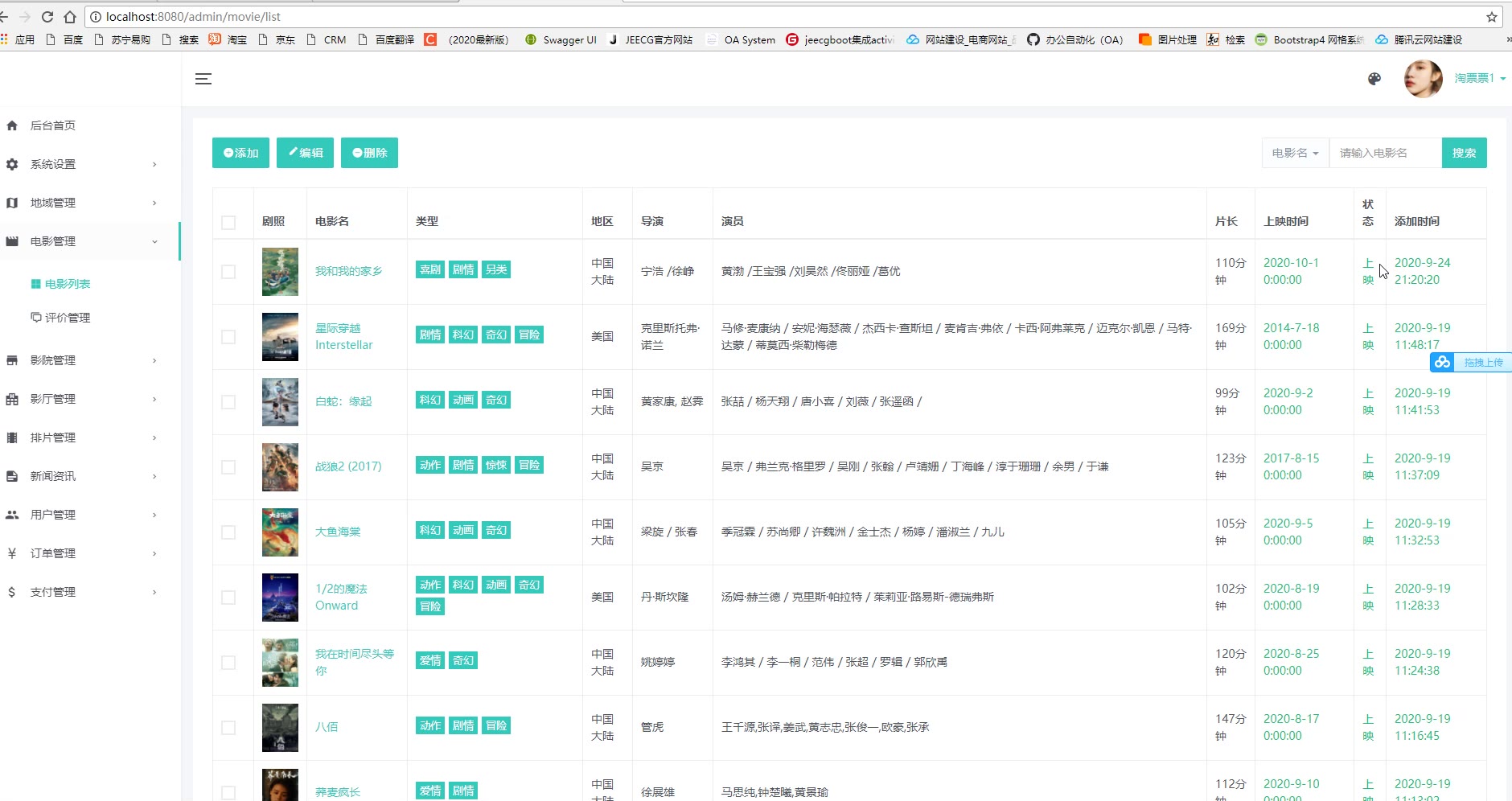Go to browser home page icon
The height and width of the screenshot is (801, 1512).
point(70,17)
